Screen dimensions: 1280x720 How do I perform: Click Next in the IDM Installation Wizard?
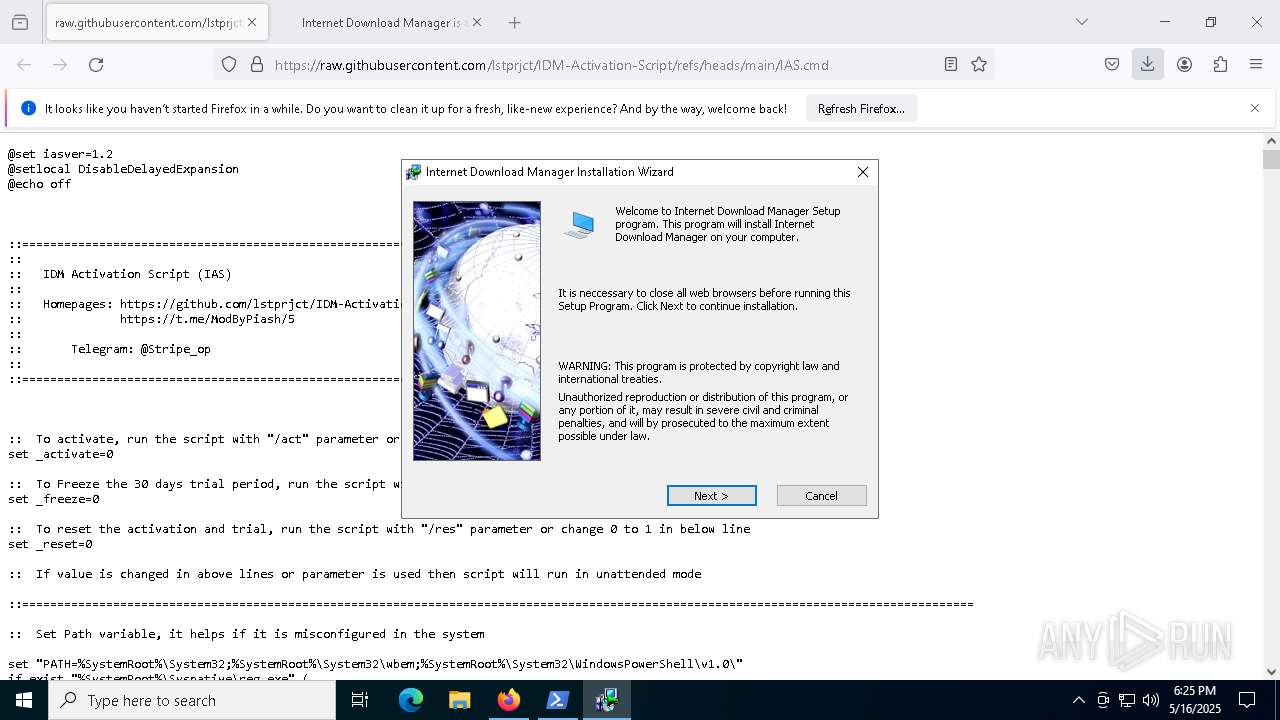click(x=711, y=496)
